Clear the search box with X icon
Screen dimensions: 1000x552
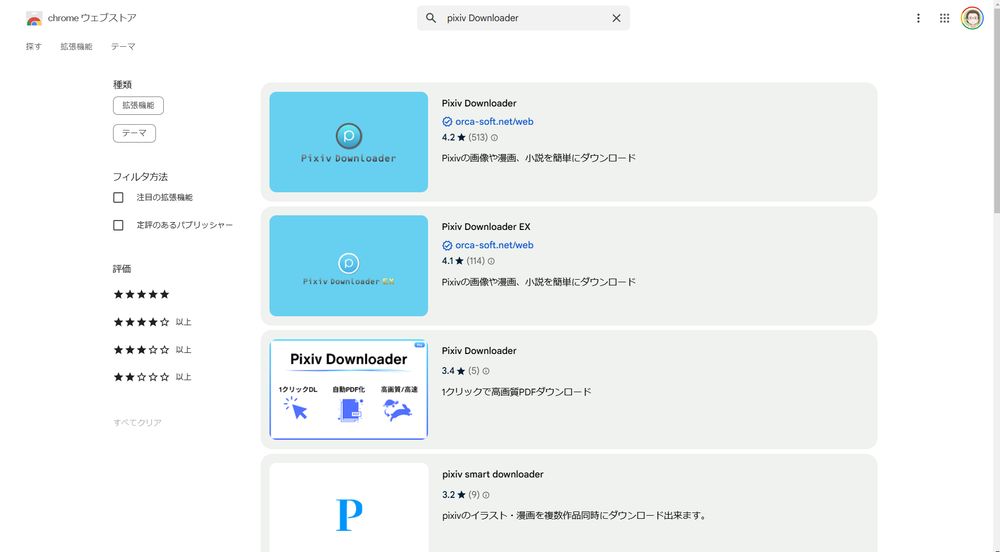(616, 18)
